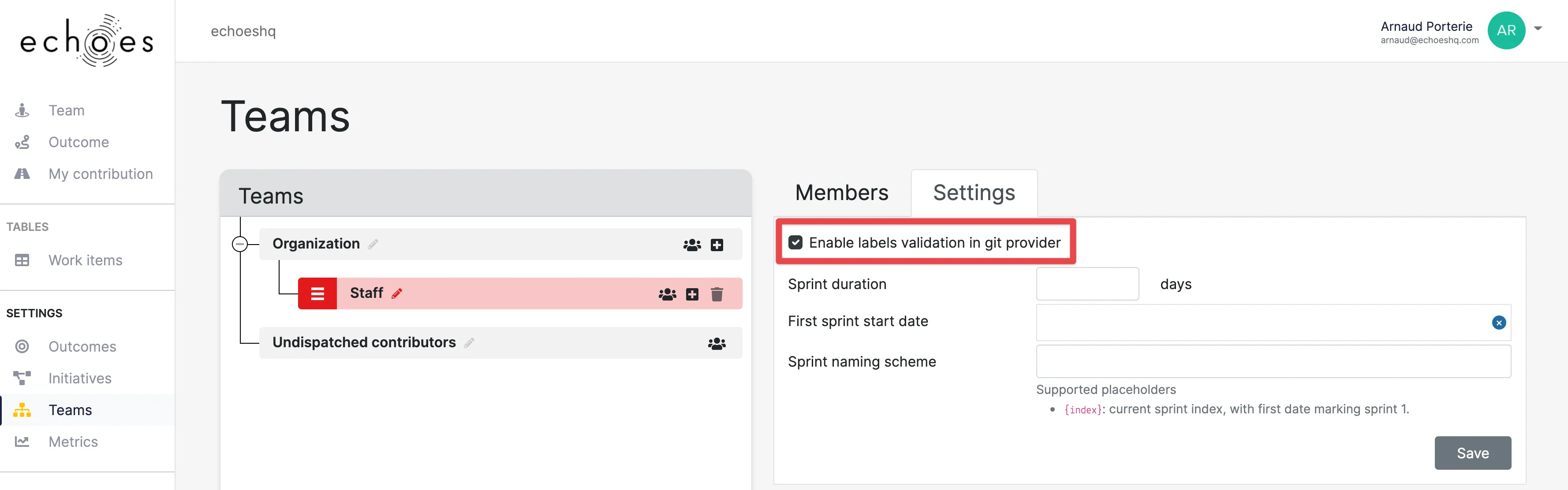Screen dimensions: 1568x490
Task: Open user account dropdown arrow
Action: point(1538,28)
